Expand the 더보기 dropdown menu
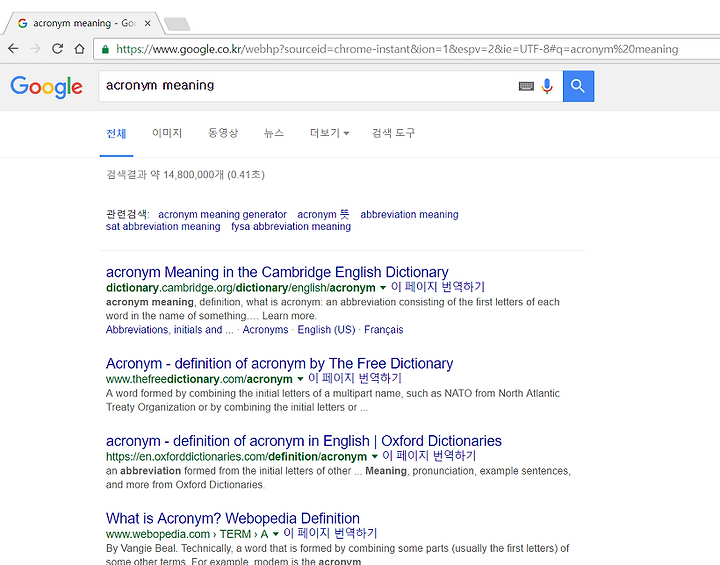 point(330,133)
